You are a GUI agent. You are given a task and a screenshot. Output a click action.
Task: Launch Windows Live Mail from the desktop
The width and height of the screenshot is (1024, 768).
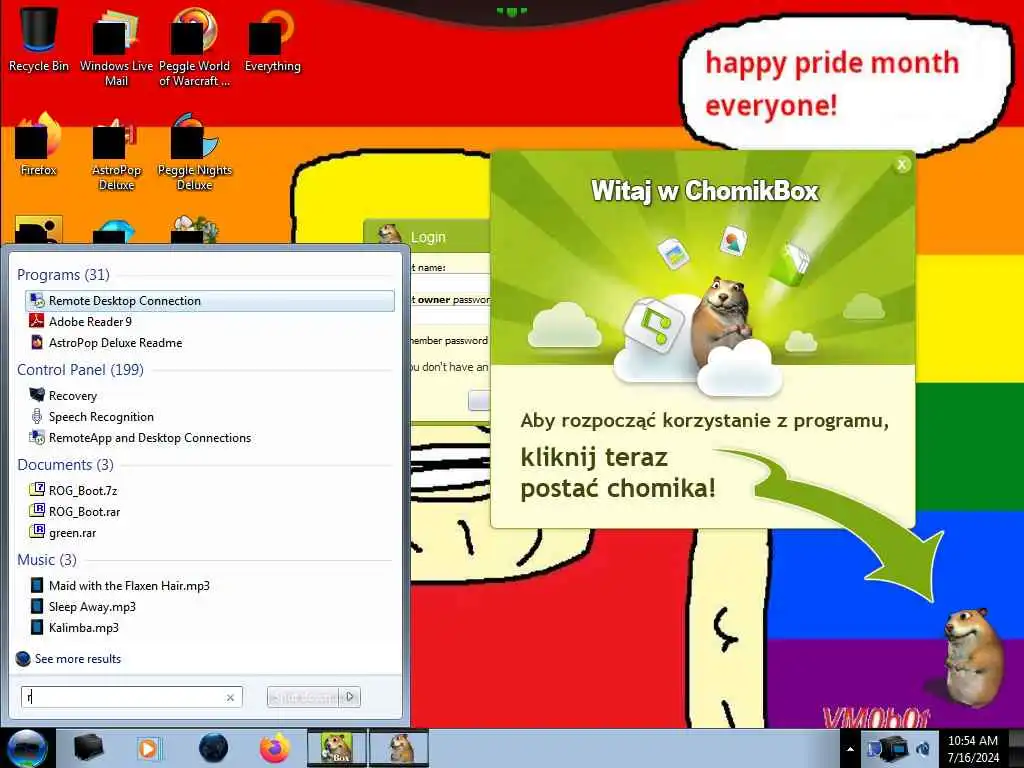[116, 47]
